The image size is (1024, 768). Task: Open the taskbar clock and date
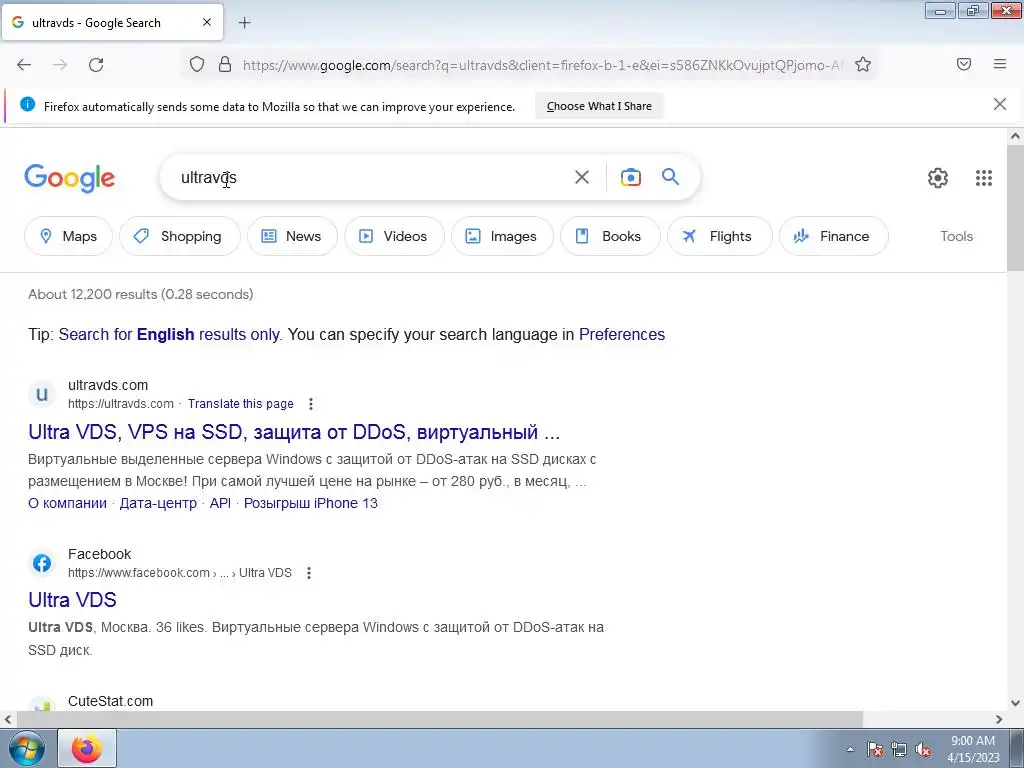pos(973,749)
